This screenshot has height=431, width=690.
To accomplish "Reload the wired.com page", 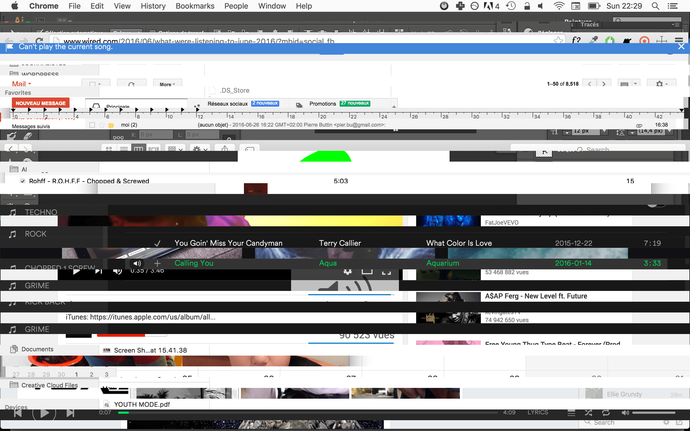I will (39, 41).
